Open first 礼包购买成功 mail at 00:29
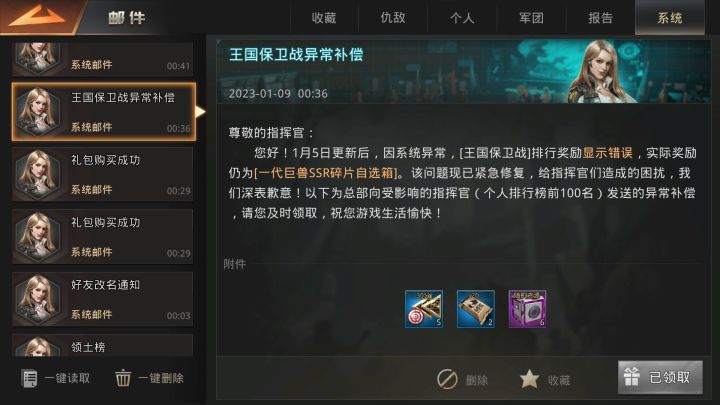The width and height of the screenshot is (720, 405). [x=103, y=174]
